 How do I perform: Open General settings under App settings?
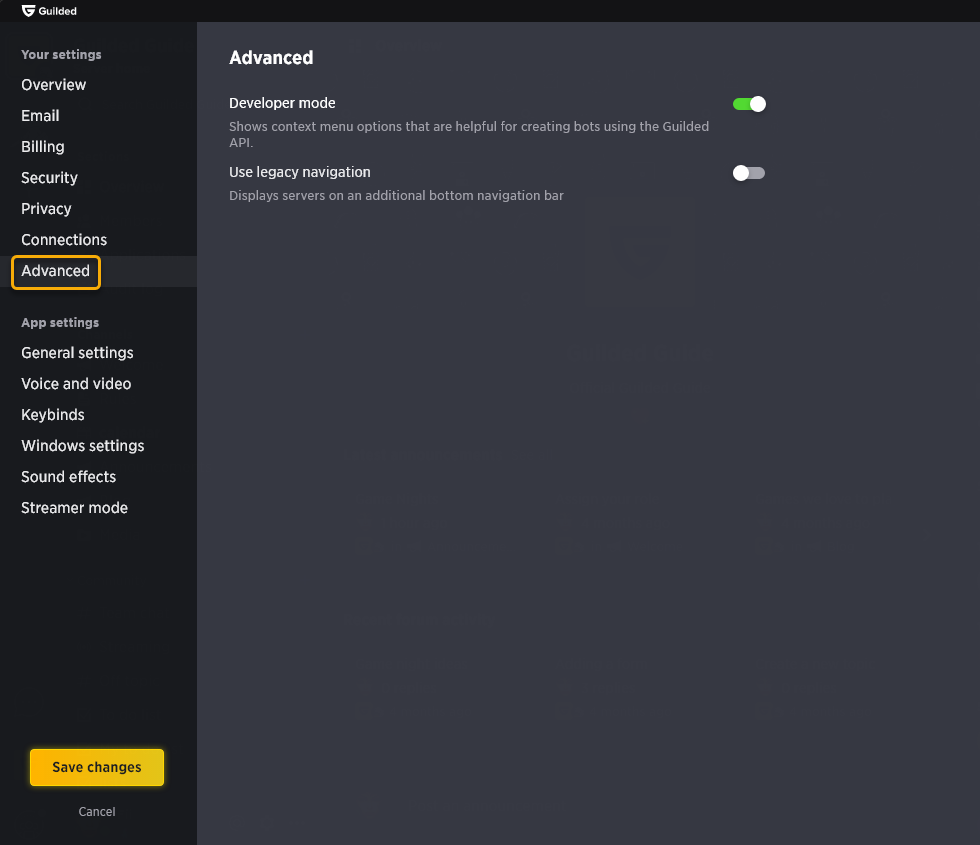point(78,352)
